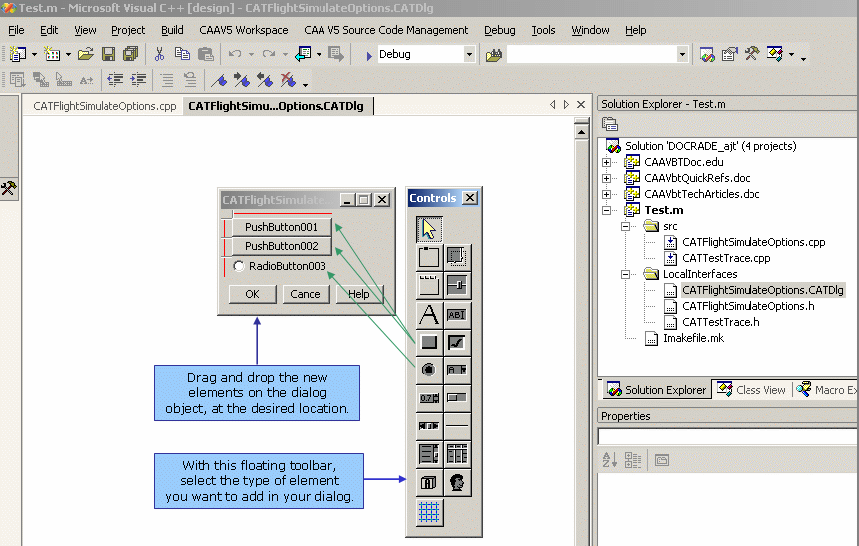Click the Properties panel object input field
The image size is (859, 546).
[728, 436]
